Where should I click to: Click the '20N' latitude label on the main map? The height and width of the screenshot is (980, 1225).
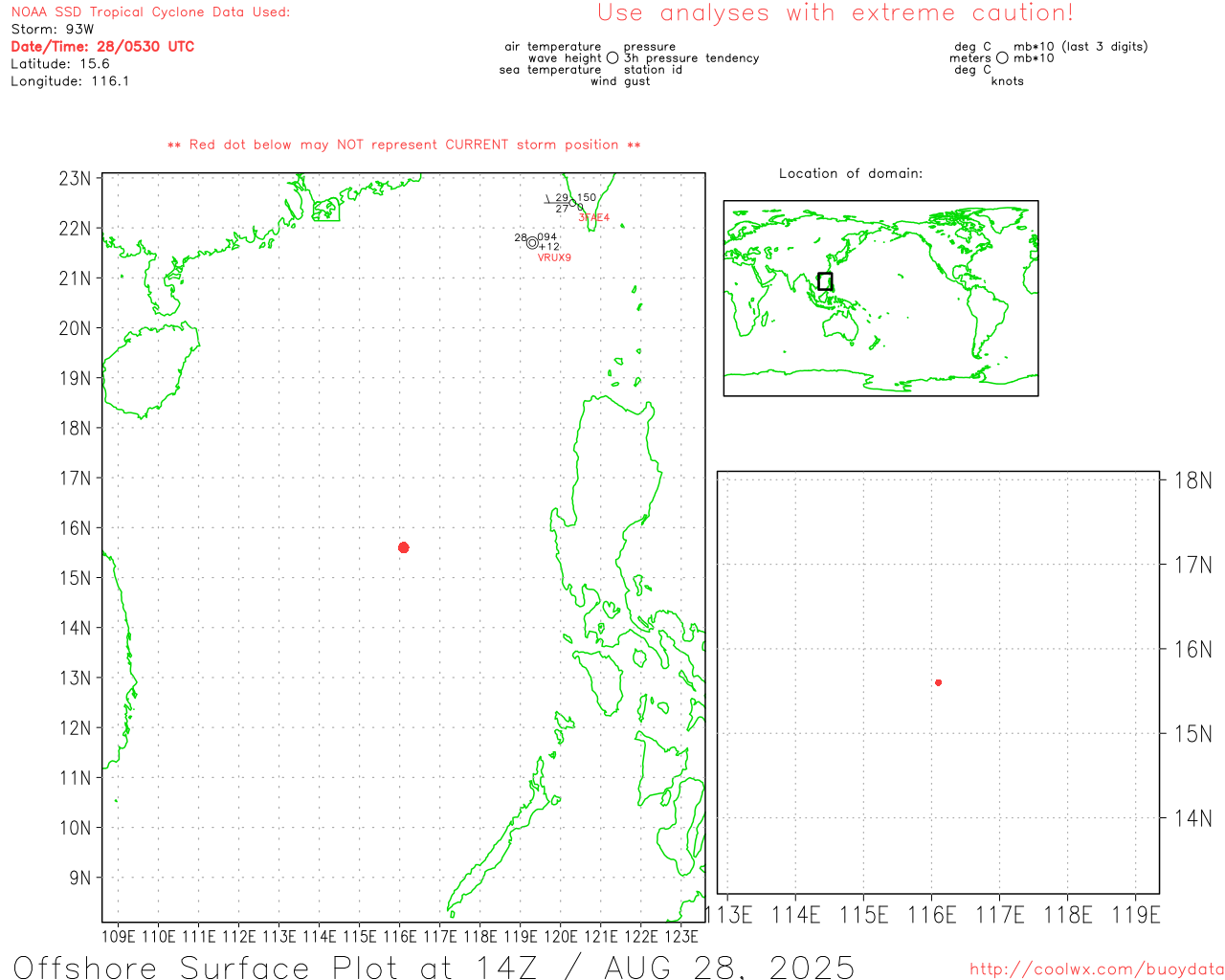pos(76,328)
